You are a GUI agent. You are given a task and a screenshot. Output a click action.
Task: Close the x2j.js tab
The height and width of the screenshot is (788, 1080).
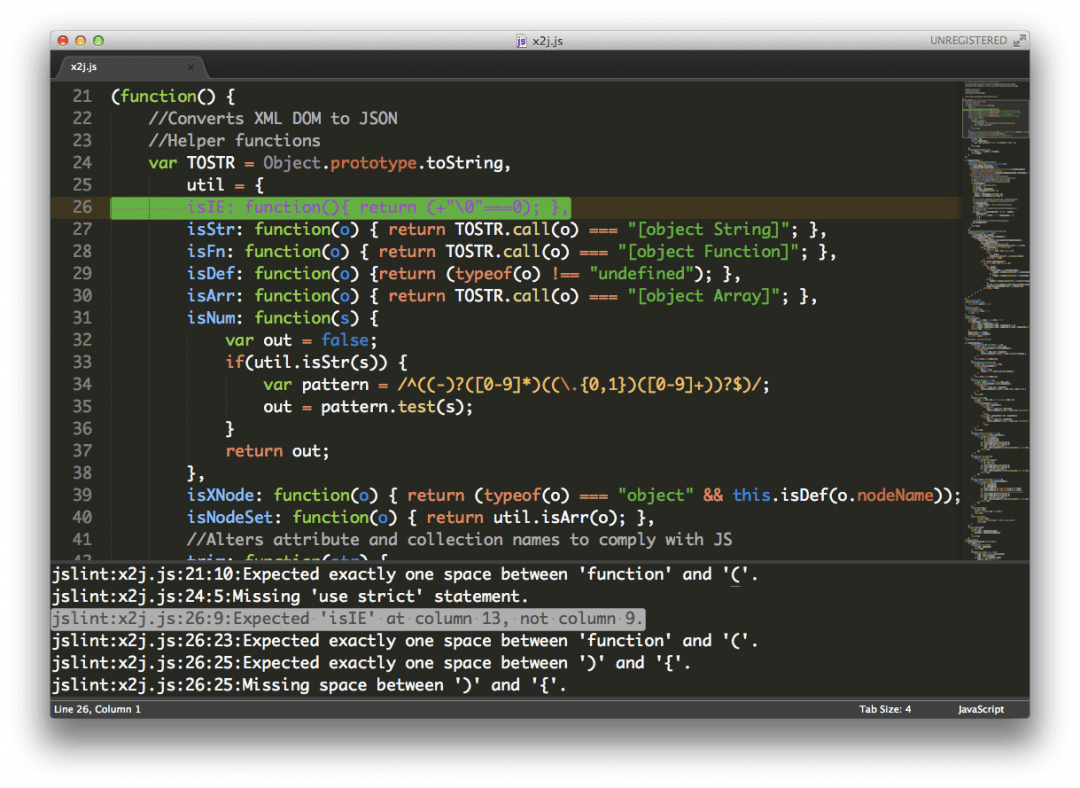189,67
